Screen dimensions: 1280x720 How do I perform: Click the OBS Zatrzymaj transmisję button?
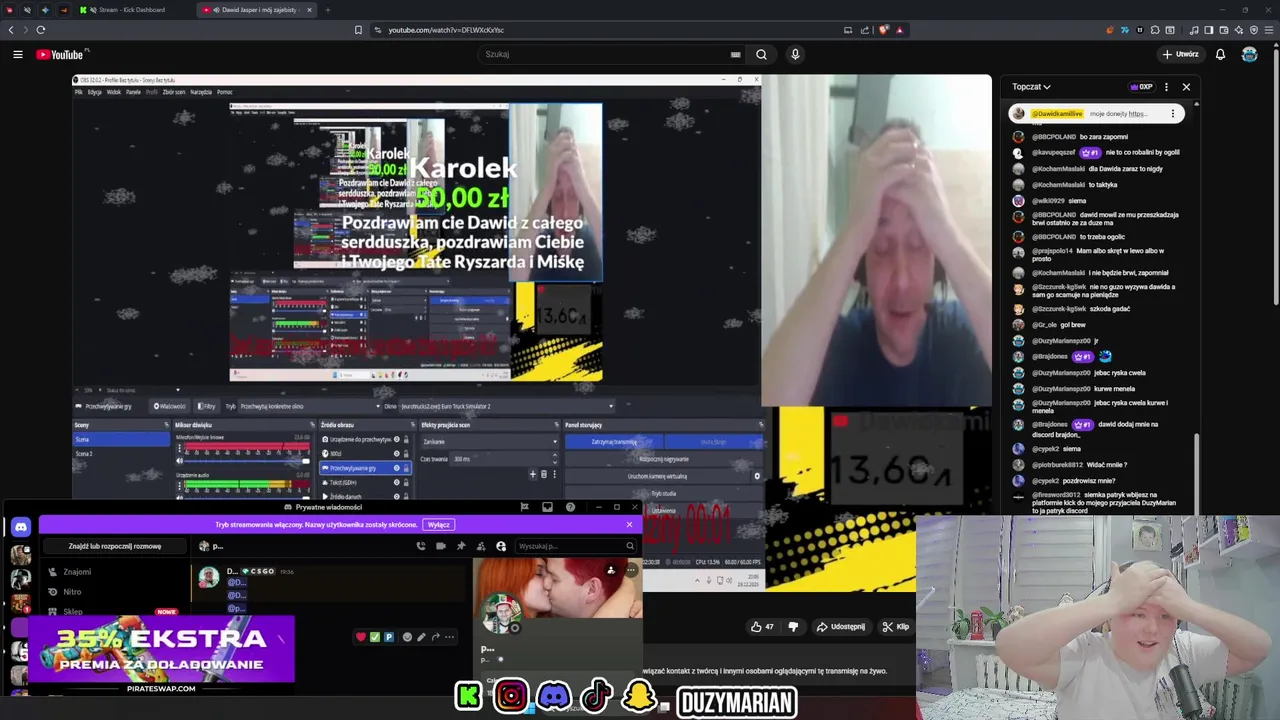pyautogui.click(x=614, y=442)
